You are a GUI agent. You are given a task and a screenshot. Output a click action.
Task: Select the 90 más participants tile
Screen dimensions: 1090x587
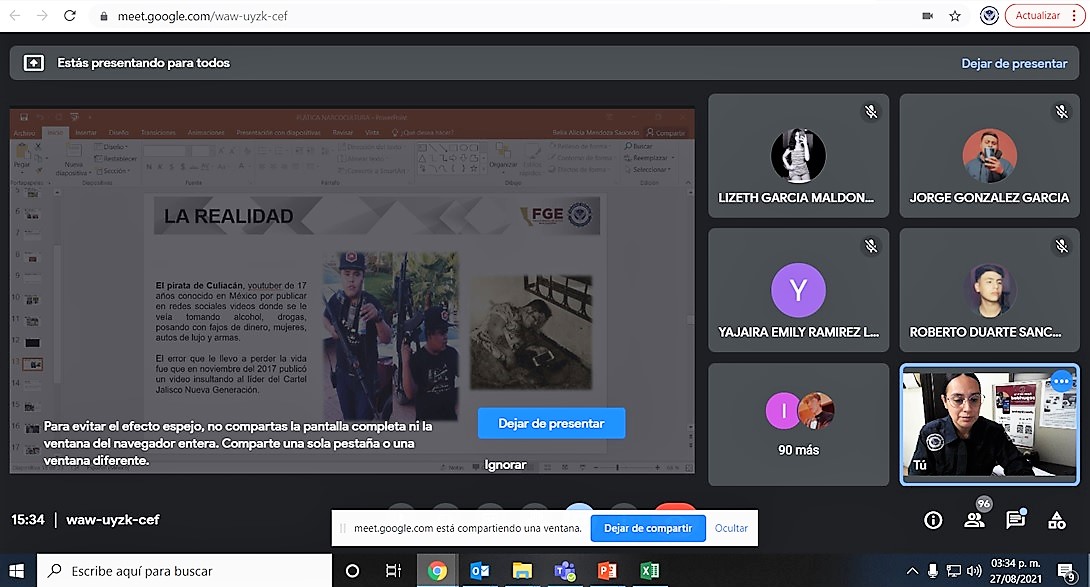798,424
